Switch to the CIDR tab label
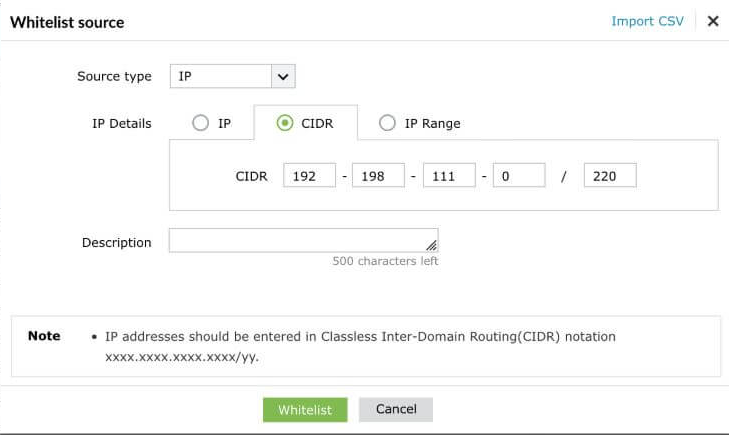 [317, 123]
